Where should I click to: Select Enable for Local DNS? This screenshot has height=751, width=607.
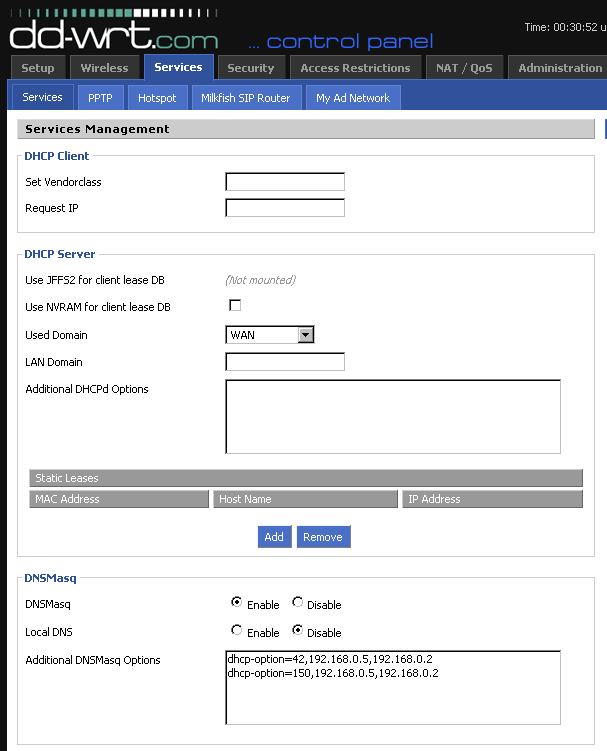[236, 631]
